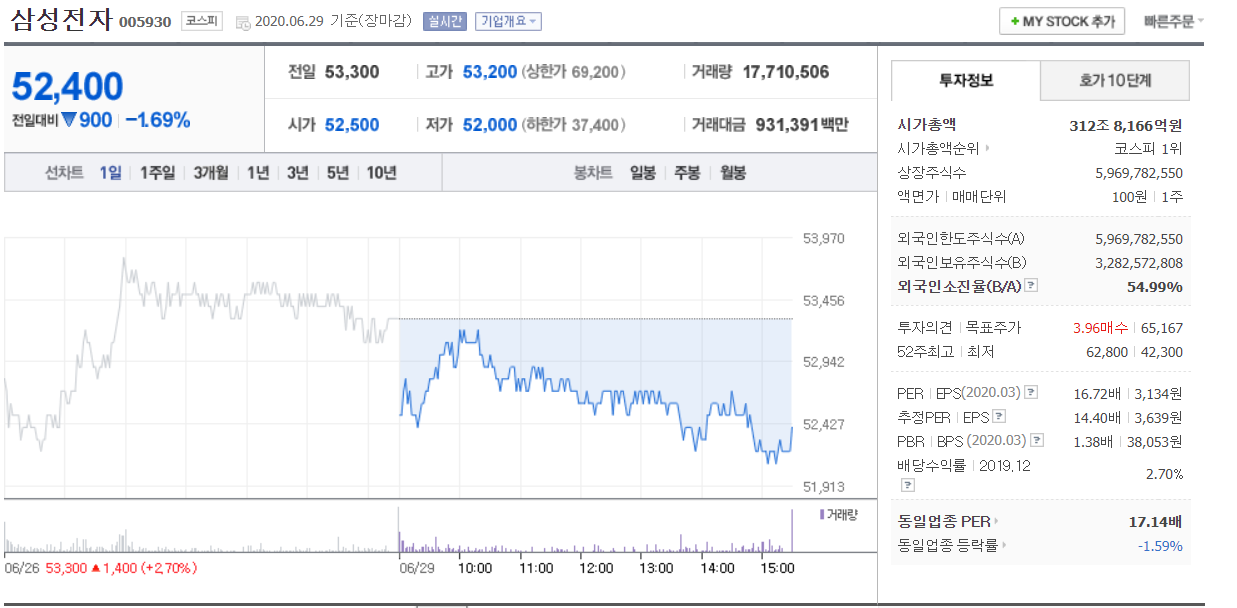The width and height of the screenshot is (1237, 608).
Task: Click the current price 52,400
Action: tap(67, 87)
